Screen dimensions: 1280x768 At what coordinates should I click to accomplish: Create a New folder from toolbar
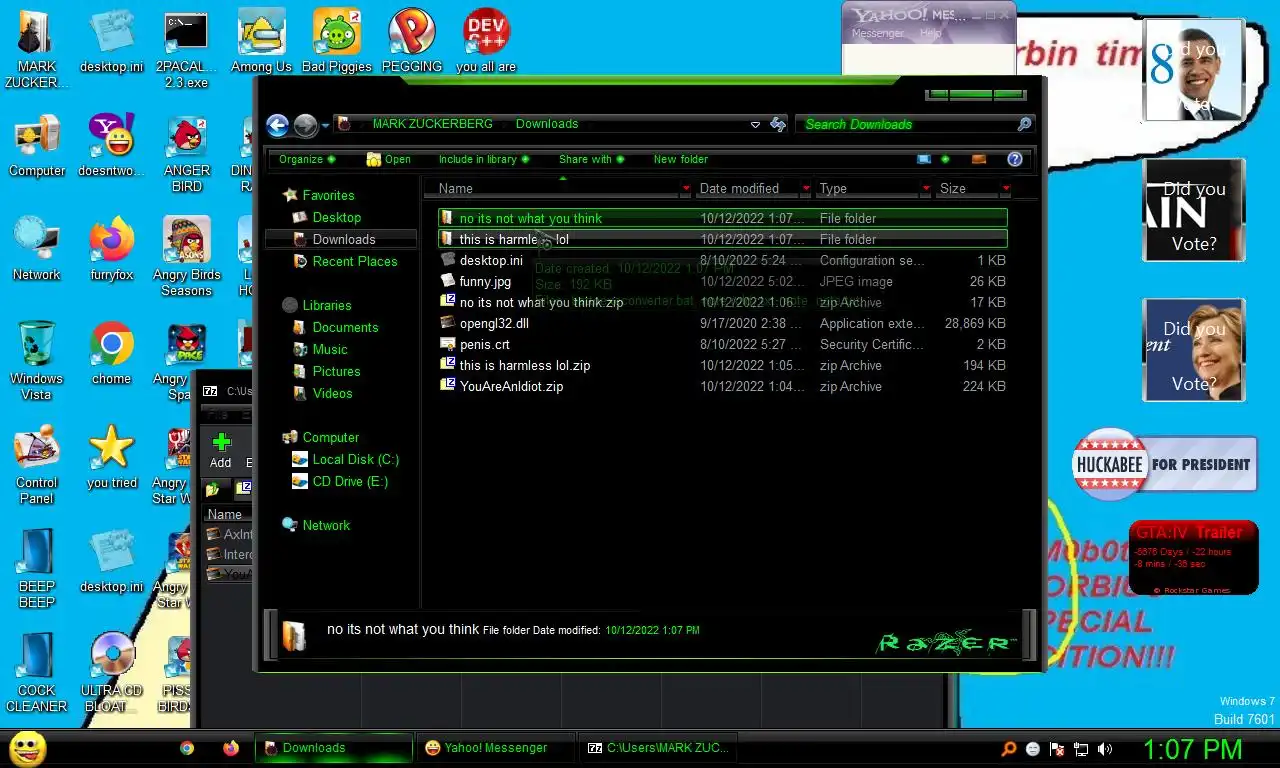click(680, 159)
